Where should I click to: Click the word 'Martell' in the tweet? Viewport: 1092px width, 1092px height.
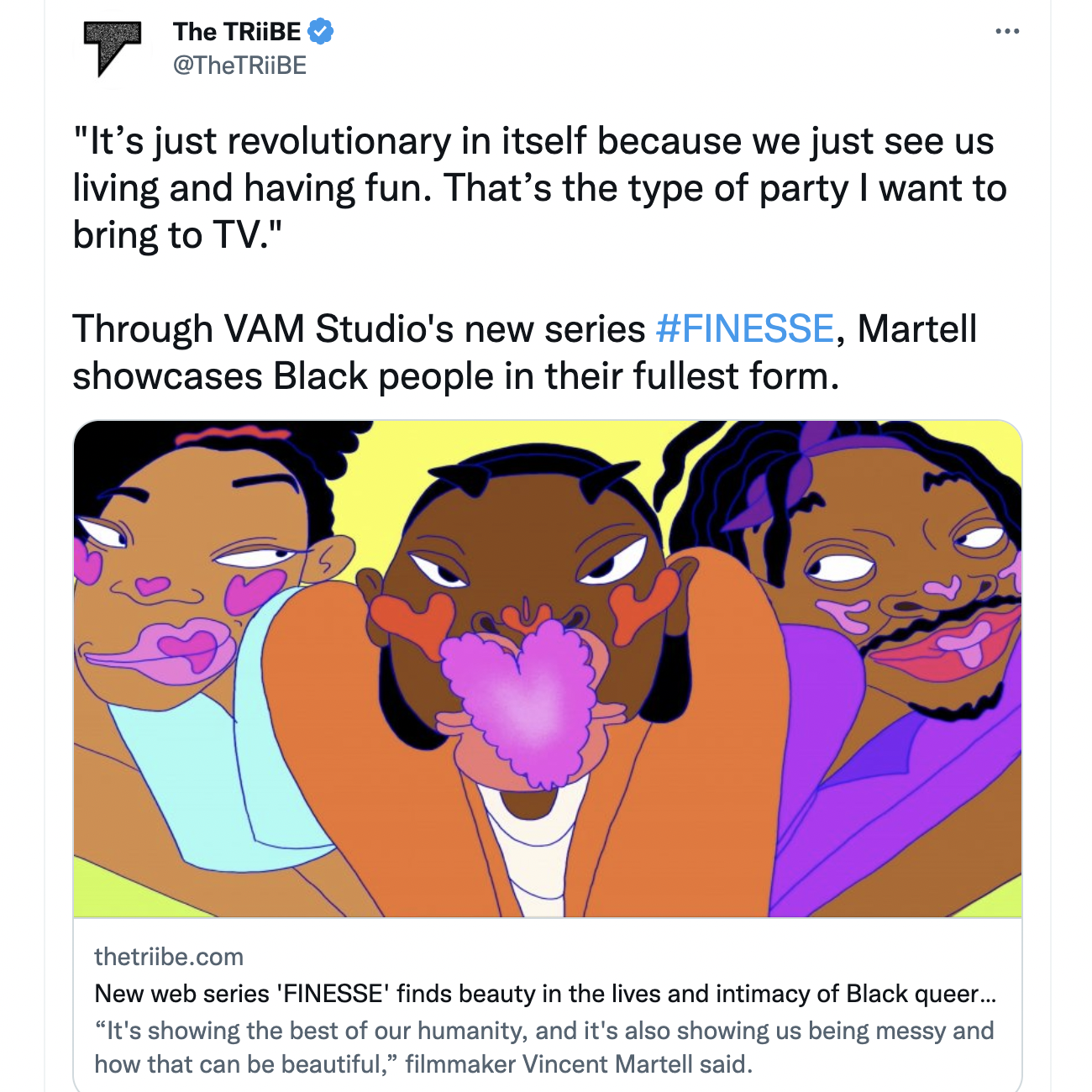click(917, 328)
